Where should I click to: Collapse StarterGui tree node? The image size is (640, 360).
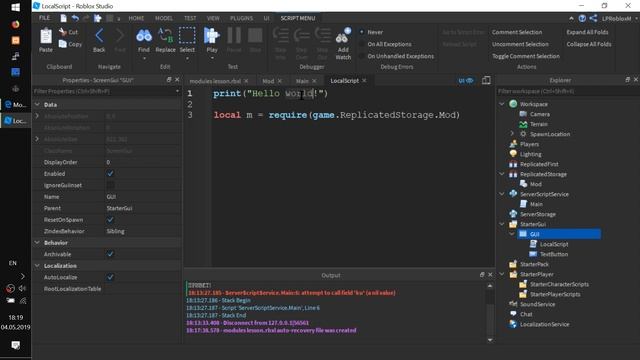tap(502, 224)
